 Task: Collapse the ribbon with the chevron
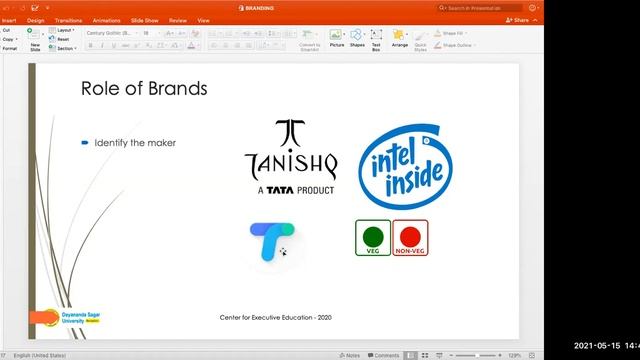536,20
